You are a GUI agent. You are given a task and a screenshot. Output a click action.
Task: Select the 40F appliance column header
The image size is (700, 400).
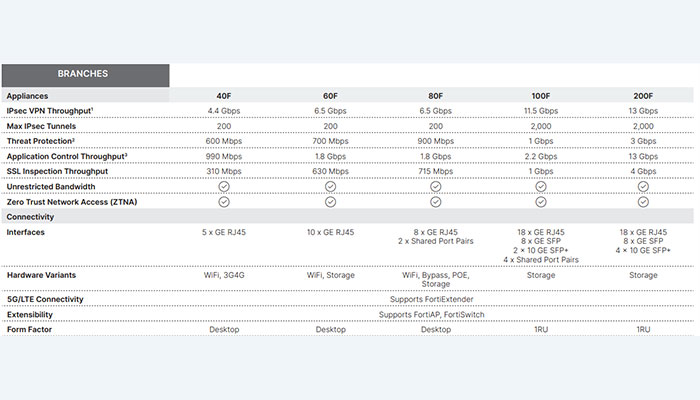pyautogui.click(x=224, y=96)
